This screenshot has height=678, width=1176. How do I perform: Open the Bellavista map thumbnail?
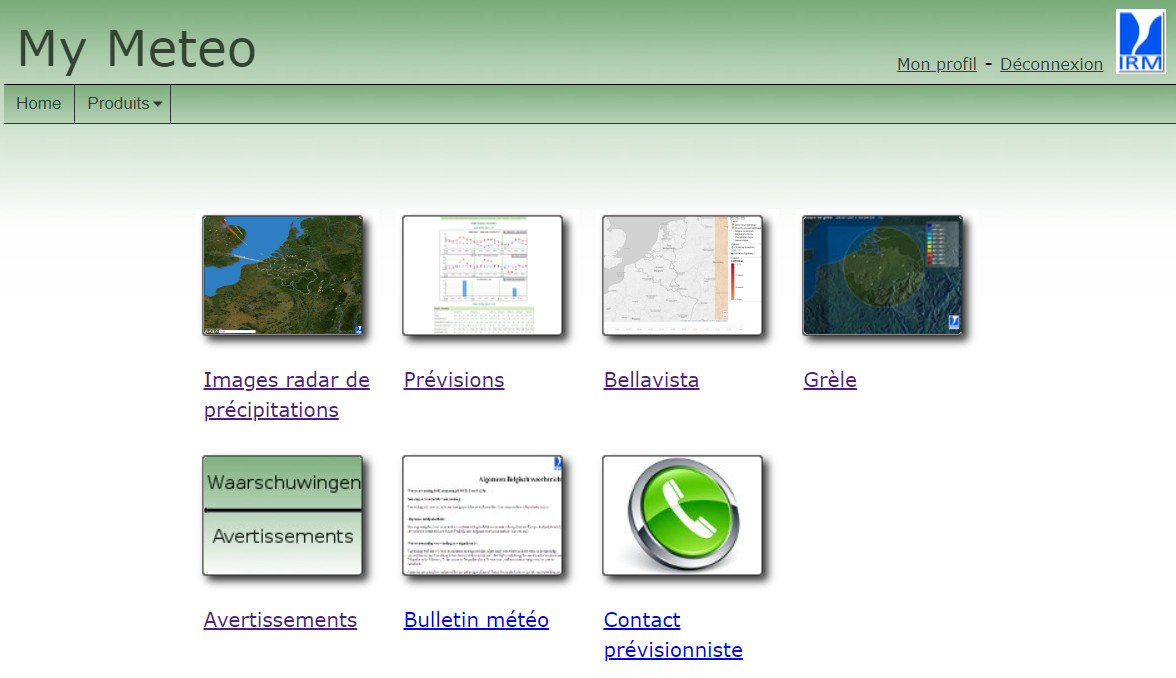(x=682, y=275)
